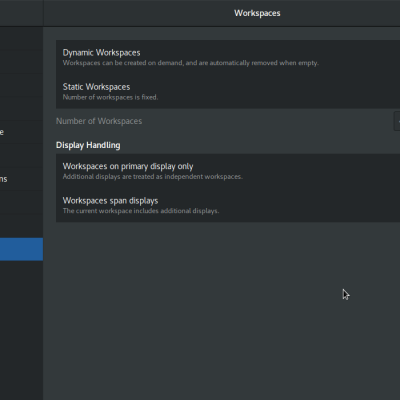
Task: Open the sidebar entry ending in "e"
Action: [x=21, y=132]
